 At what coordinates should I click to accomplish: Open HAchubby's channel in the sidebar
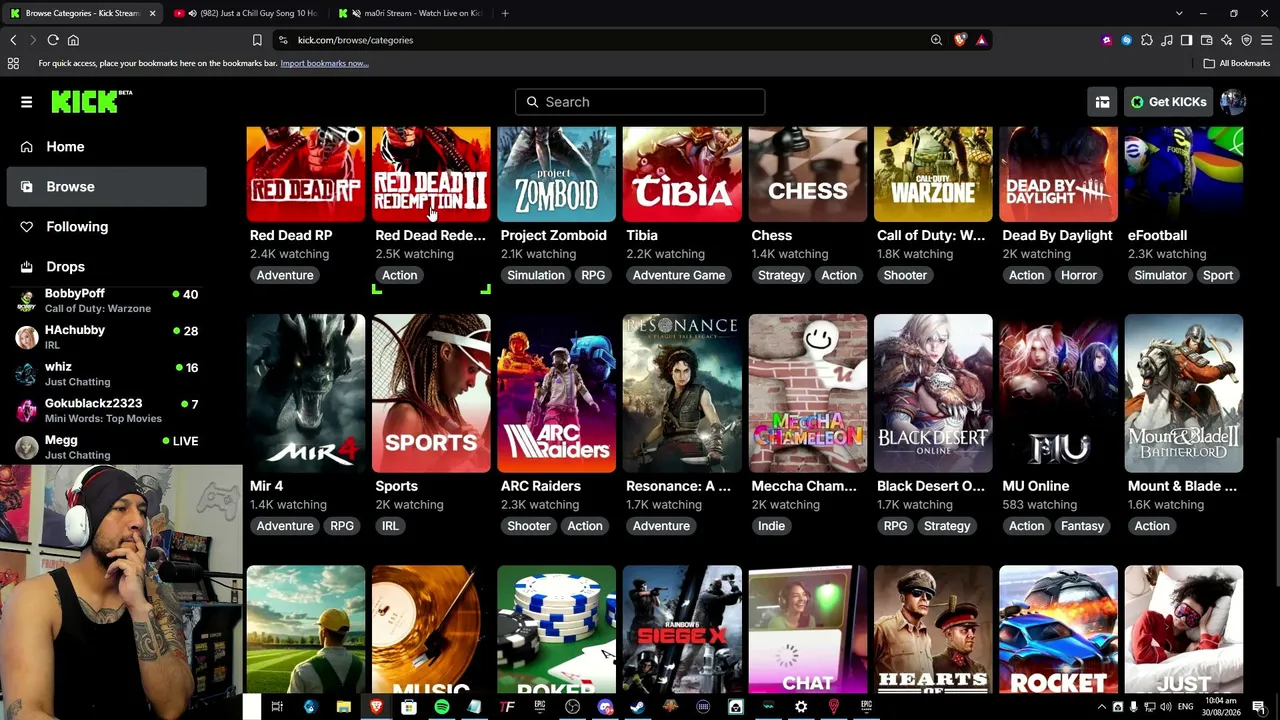107,337
